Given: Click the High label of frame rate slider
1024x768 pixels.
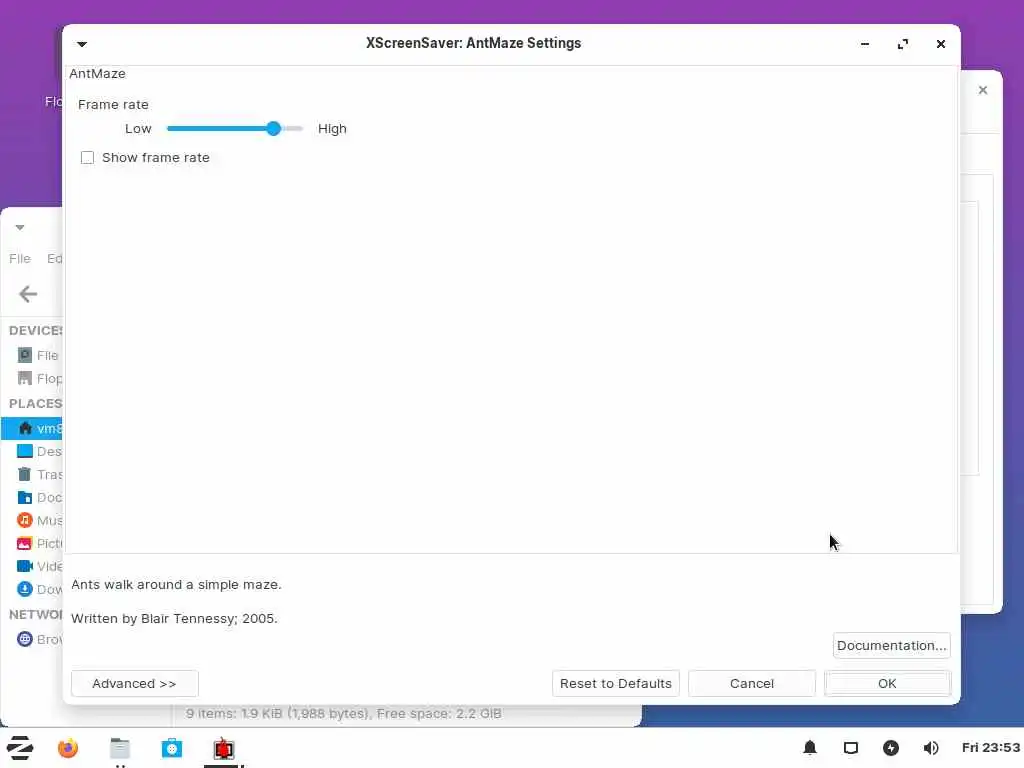Looking at the screenshot, I should coord(332,129).
